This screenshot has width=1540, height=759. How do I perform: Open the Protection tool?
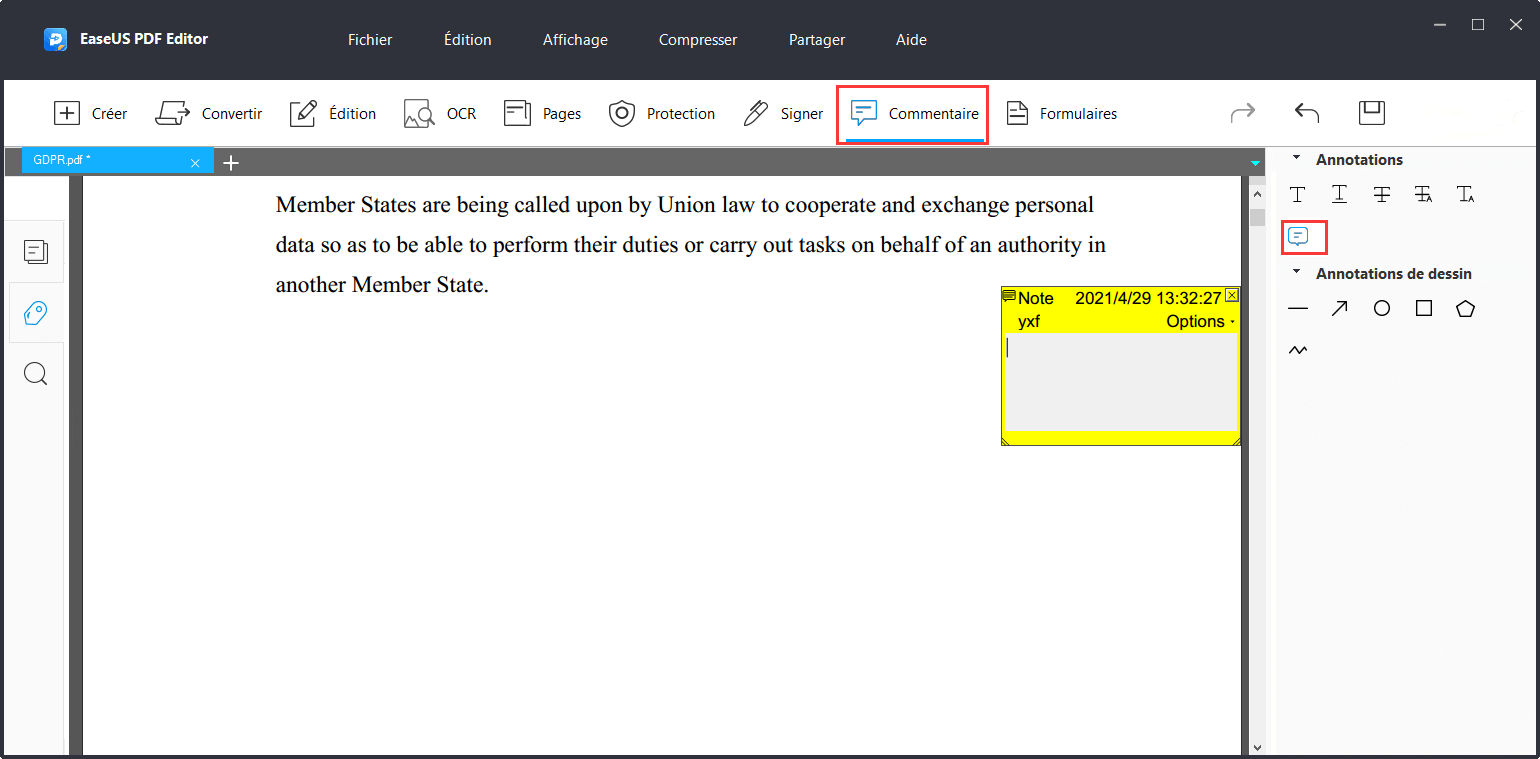coord(662,114)
